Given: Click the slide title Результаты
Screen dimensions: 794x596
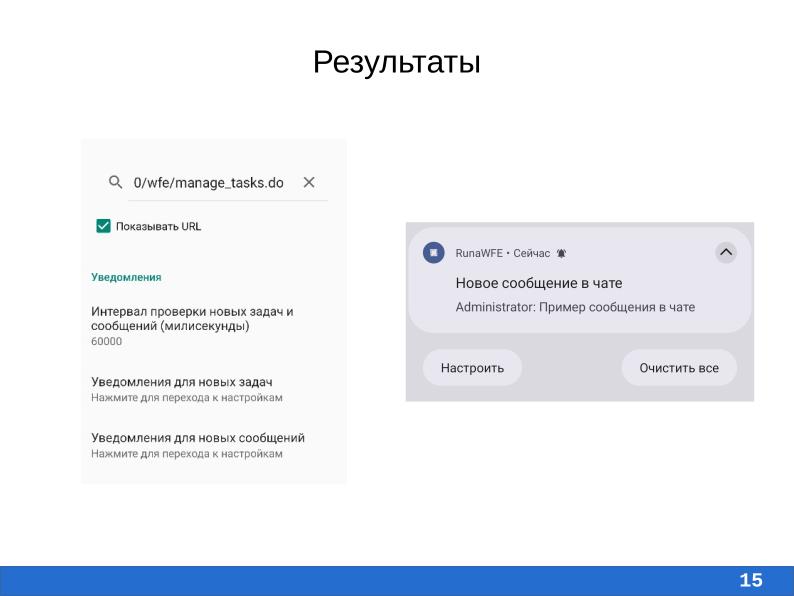Looking at the screenshot, I should [396, 62].
